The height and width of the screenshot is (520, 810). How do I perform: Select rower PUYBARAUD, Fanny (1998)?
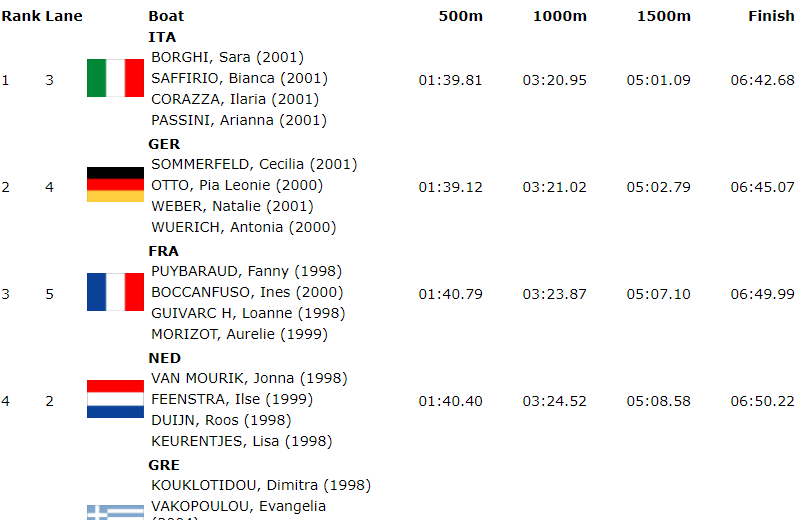pos(246,271)
